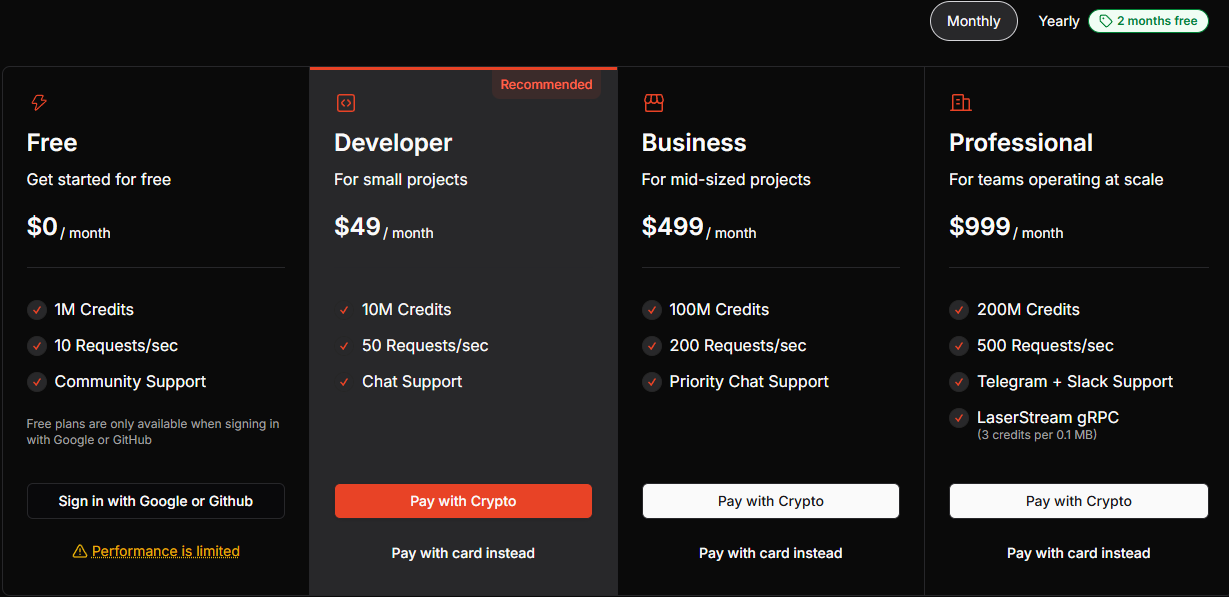The image size is (1229, 597).
Task: Click the checkmark icon beside LaserStream gRPC
Action: tap(959, 418)
